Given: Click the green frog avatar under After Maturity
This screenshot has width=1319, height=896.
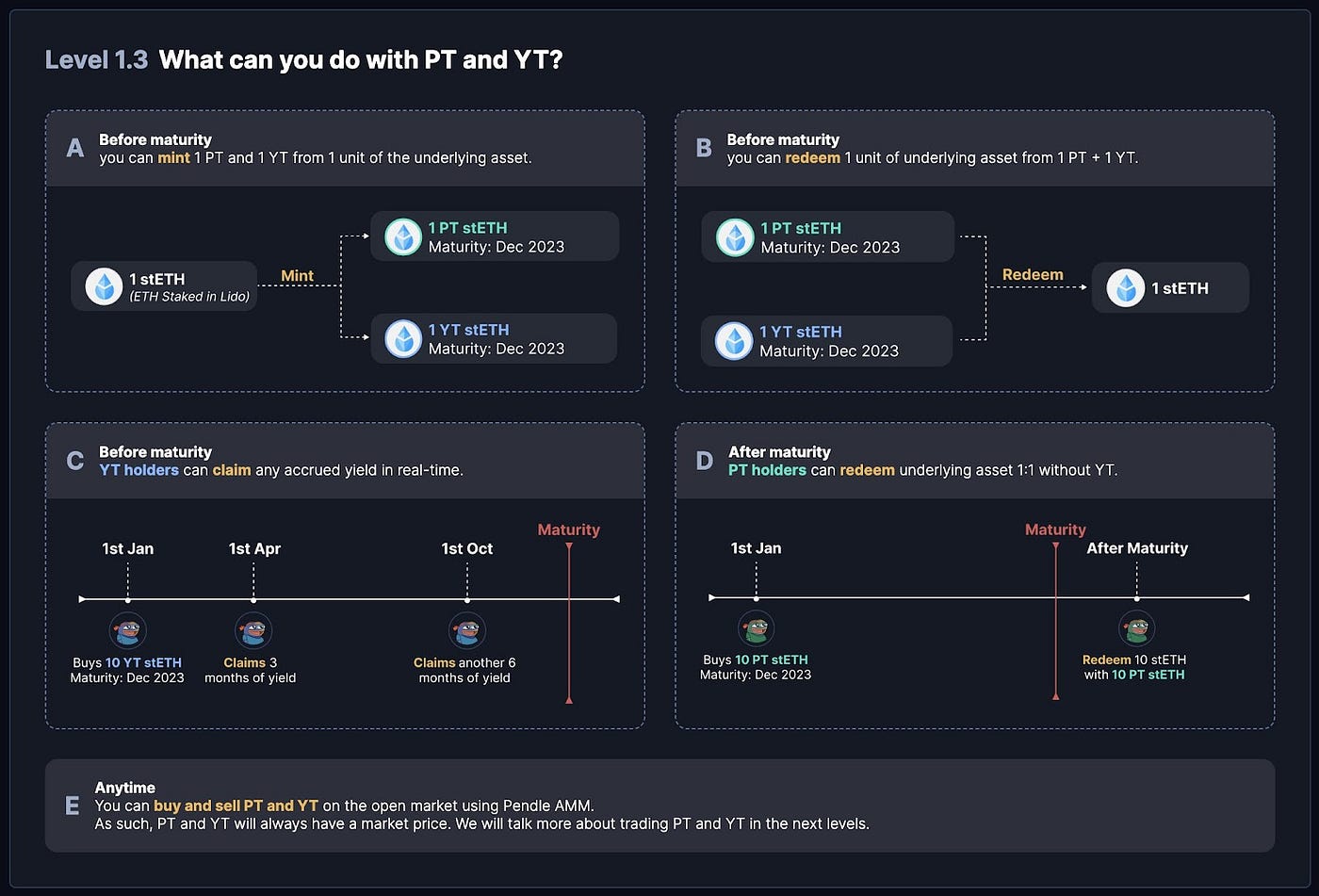Looking at the screenshot, I should point(1136,628).
